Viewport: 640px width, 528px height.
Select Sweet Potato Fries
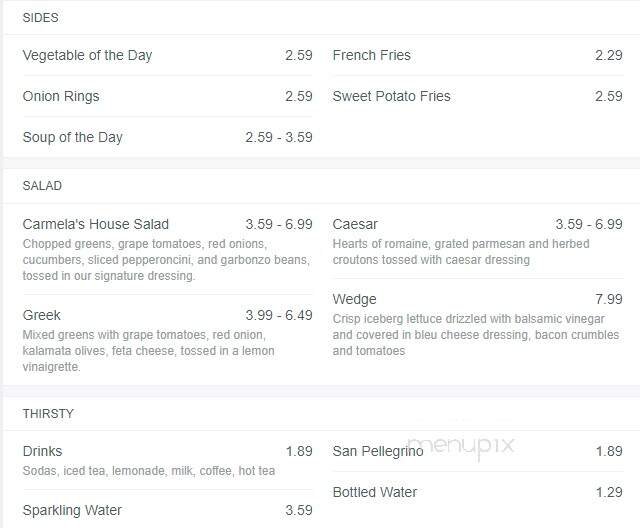391,96
